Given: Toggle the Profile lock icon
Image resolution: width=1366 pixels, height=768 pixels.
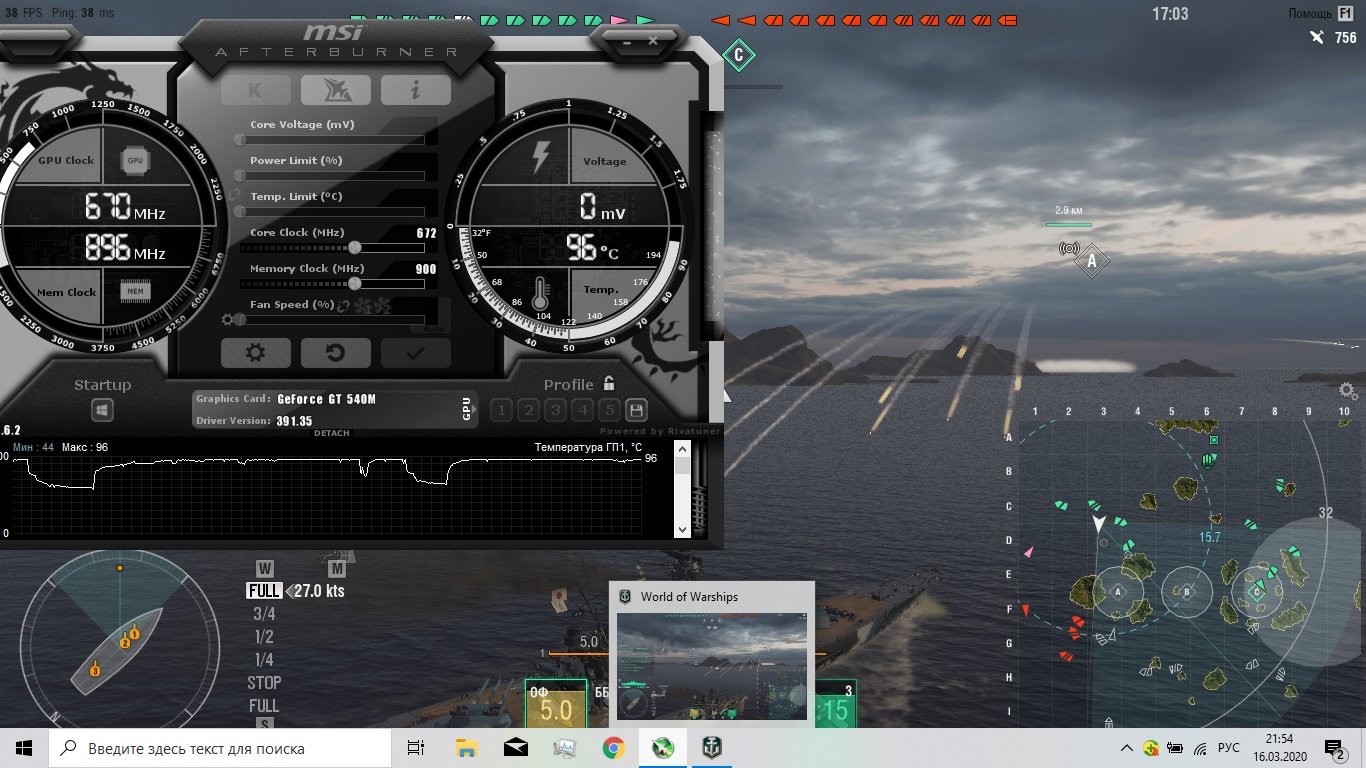Looking at the screenshot, I should pos(609,384).
